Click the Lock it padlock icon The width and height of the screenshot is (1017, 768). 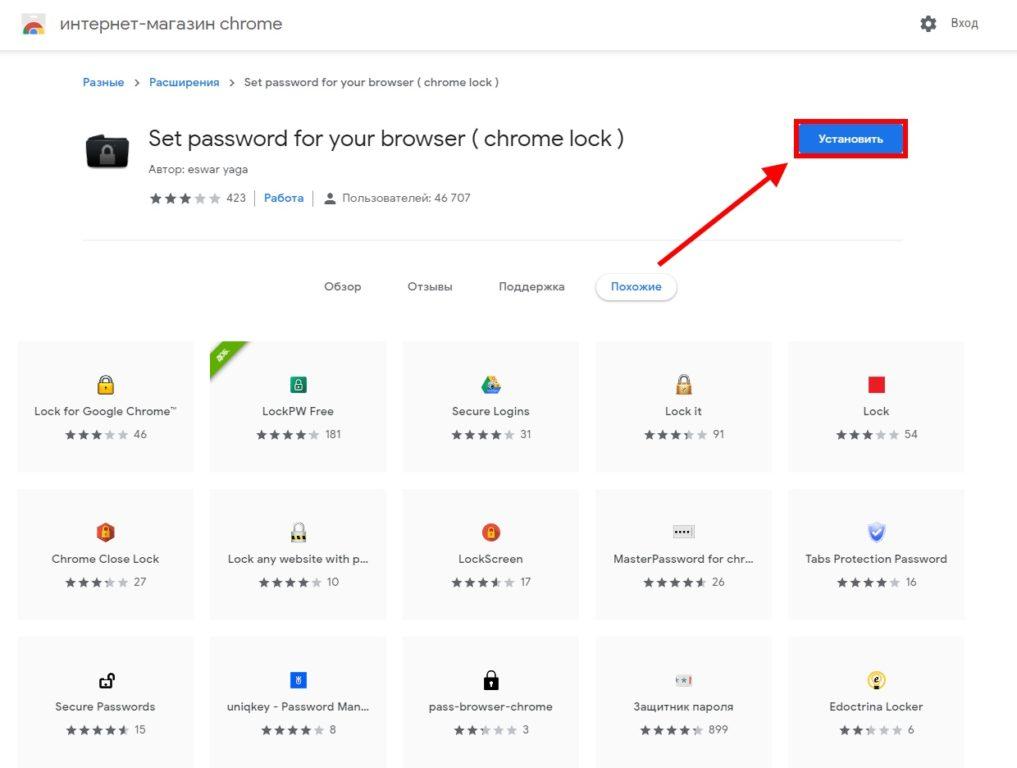(683, 384)
